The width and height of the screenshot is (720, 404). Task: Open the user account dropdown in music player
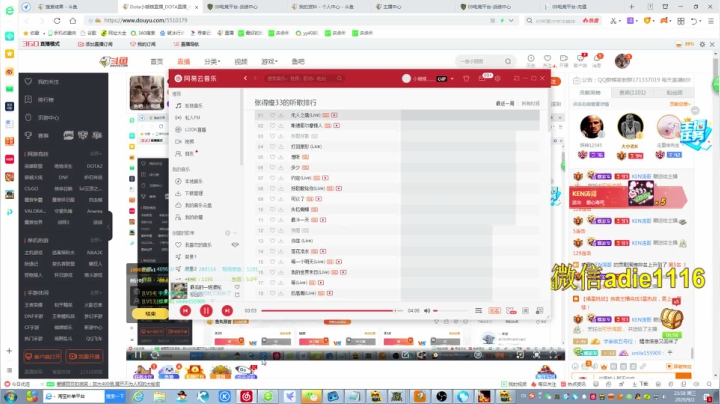[x=452, y=79]
